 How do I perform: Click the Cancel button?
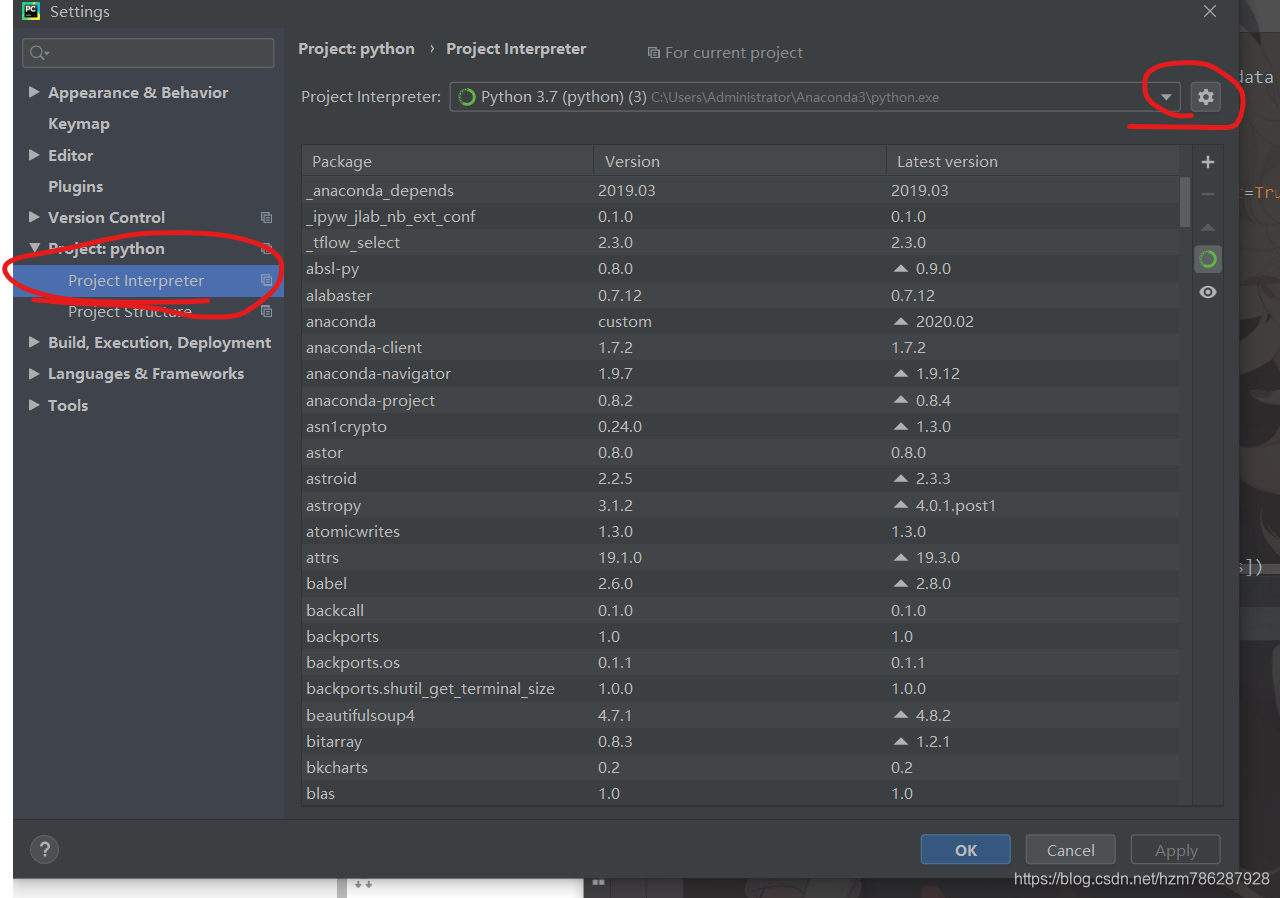coord(1071,850)
